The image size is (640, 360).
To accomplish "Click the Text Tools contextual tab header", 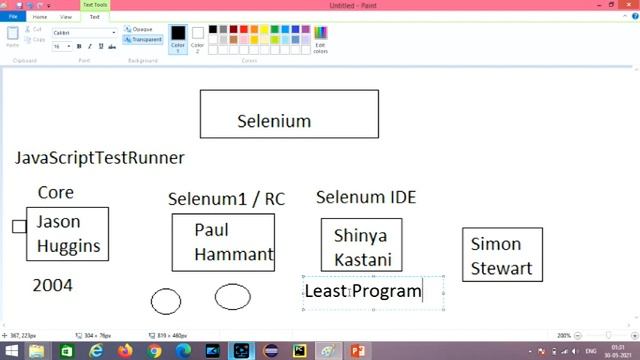I will (x=95, y=5).
